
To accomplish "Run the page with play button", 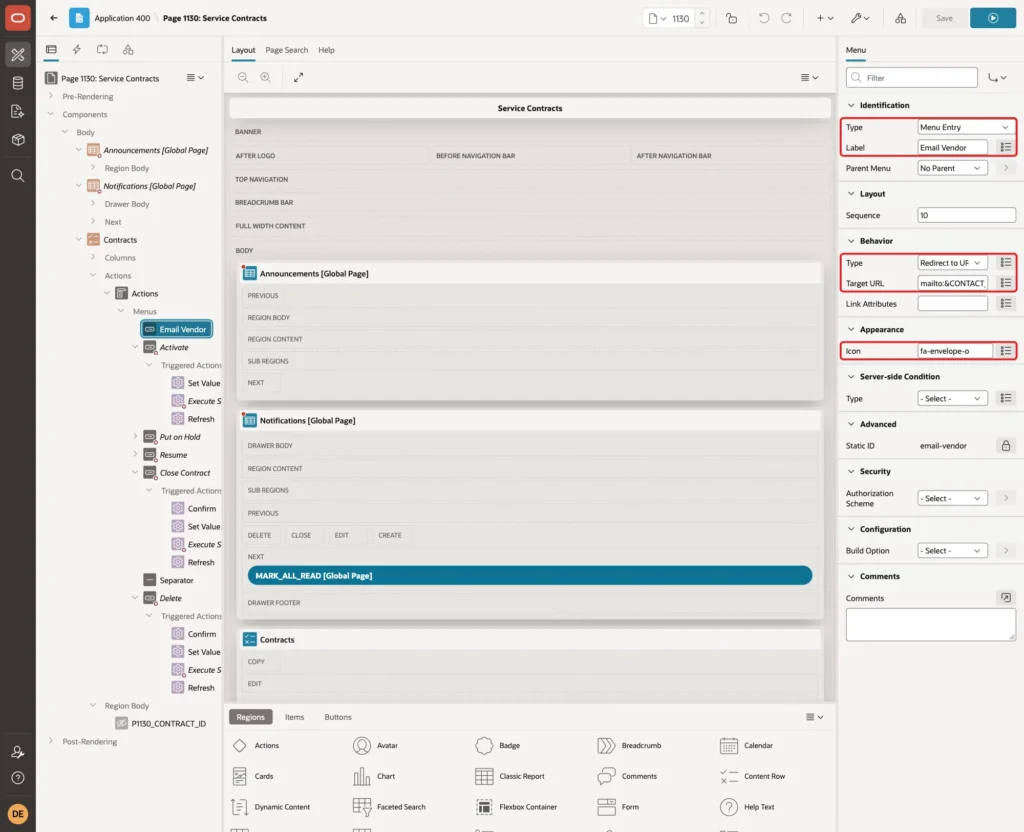I will [x=993, y=18].
